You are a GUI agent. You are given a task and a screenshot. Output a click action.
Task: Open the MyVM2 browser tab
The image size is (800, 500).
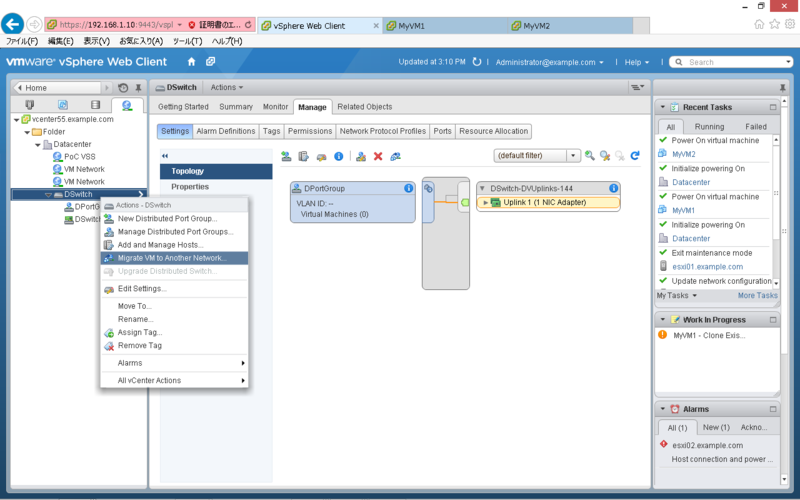(x=570, y=26)
